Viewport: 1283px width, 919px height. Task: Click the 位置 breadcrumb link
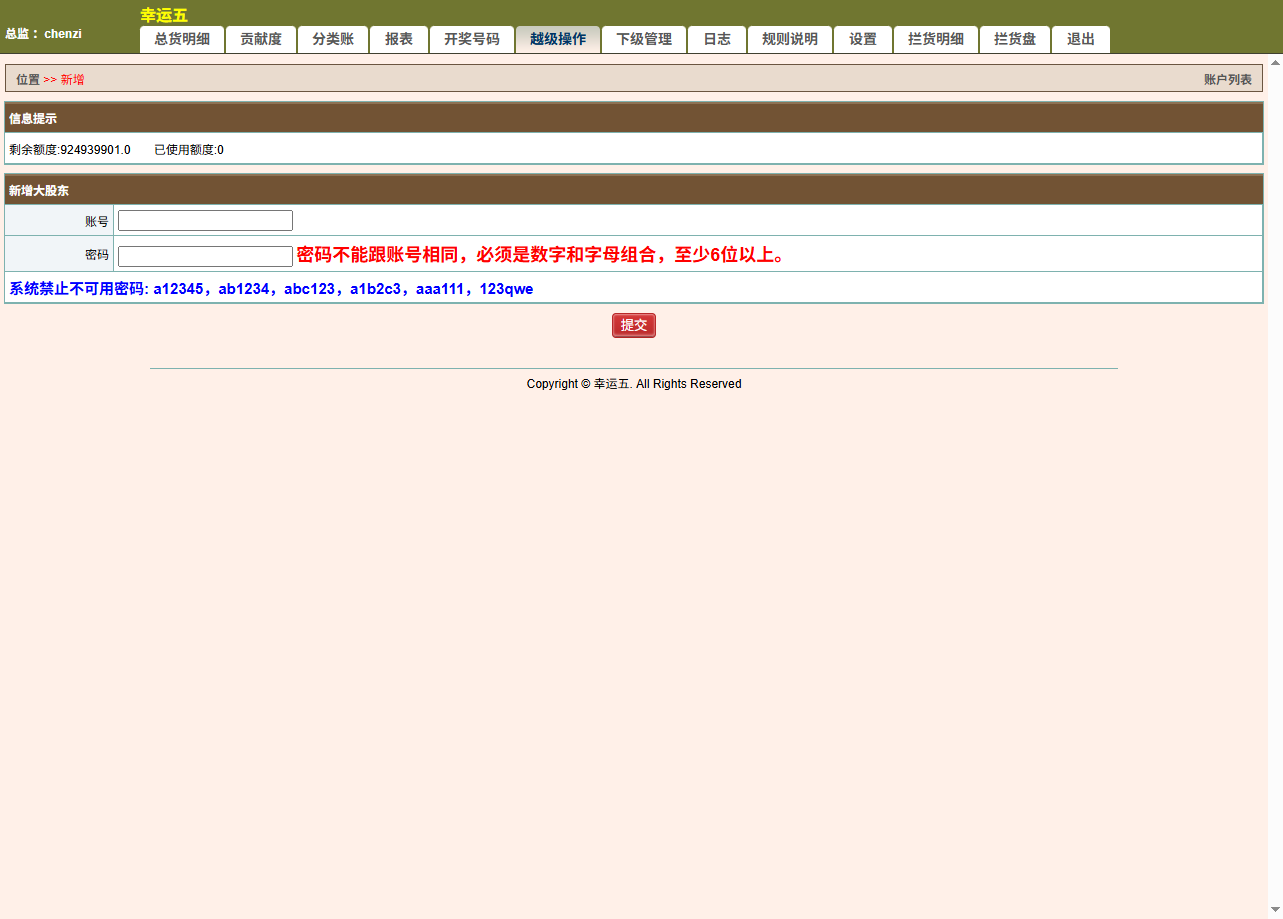coord(28,80)
